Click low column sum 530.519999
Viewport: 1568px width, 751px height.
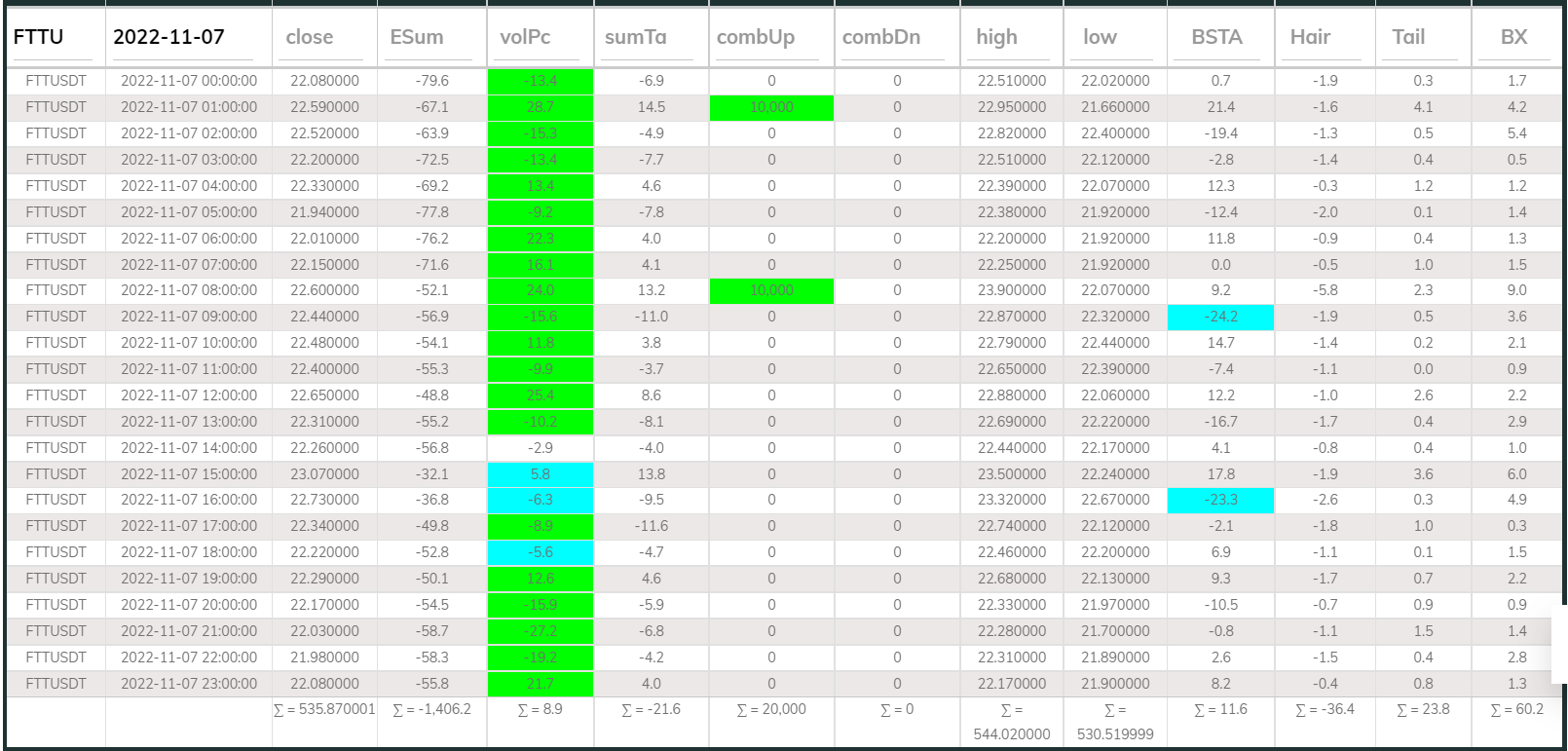(x=1115, y=722)
